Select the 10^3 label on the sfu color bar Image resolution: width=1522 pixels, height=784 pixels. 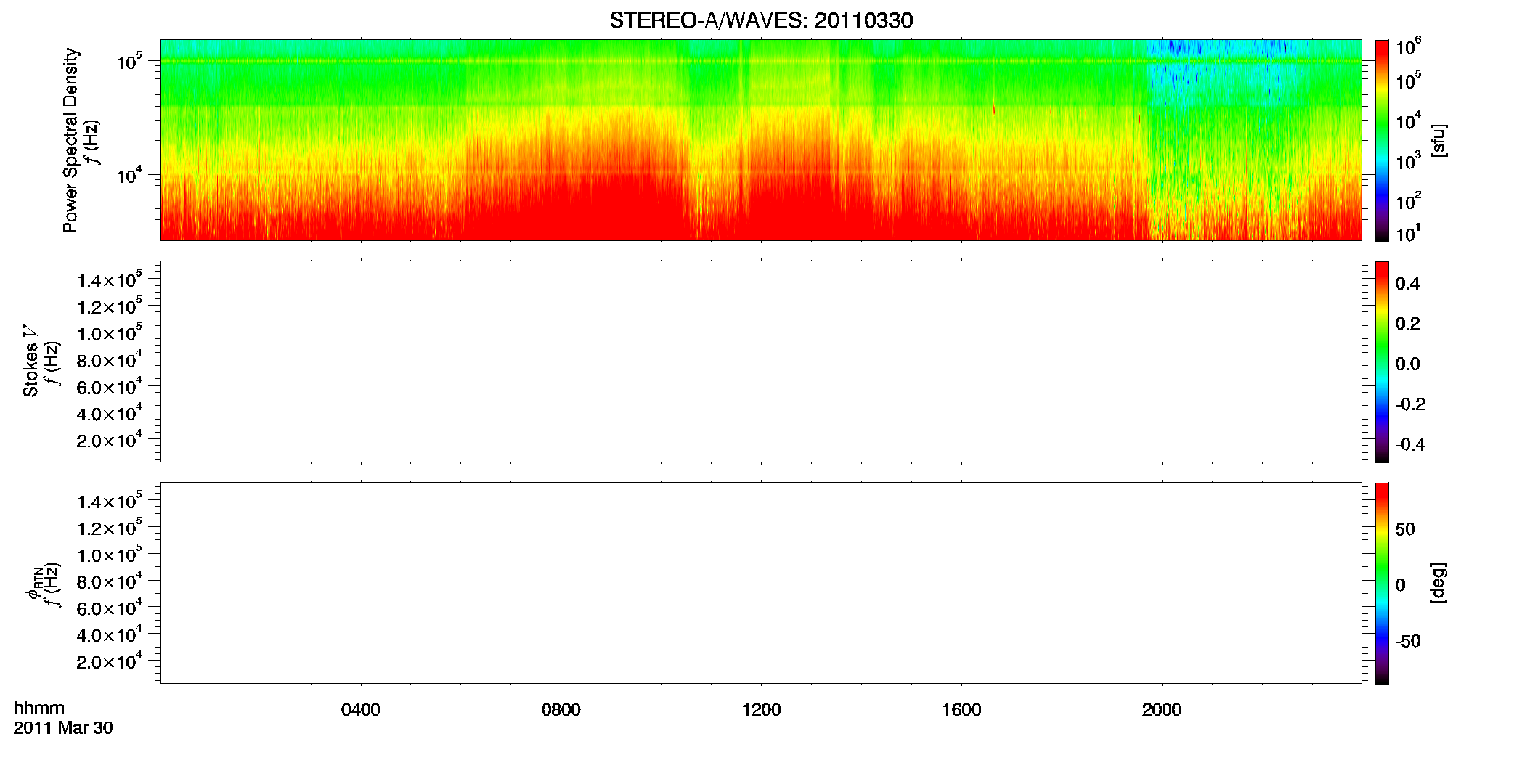point(1408,161)
